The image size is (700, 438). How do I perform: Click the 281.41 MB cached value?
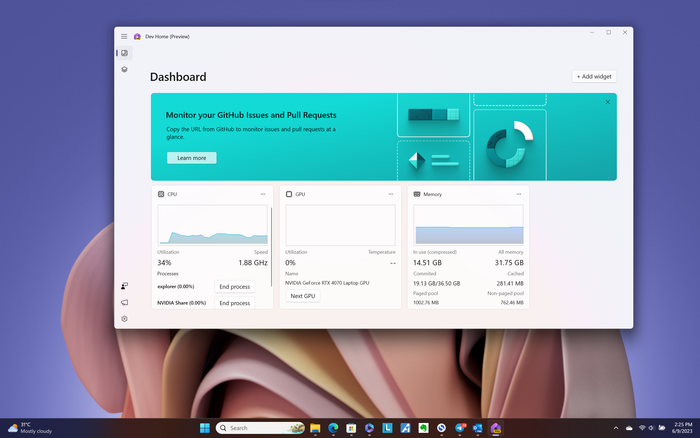pyautogui.click(x=510, y=284)
